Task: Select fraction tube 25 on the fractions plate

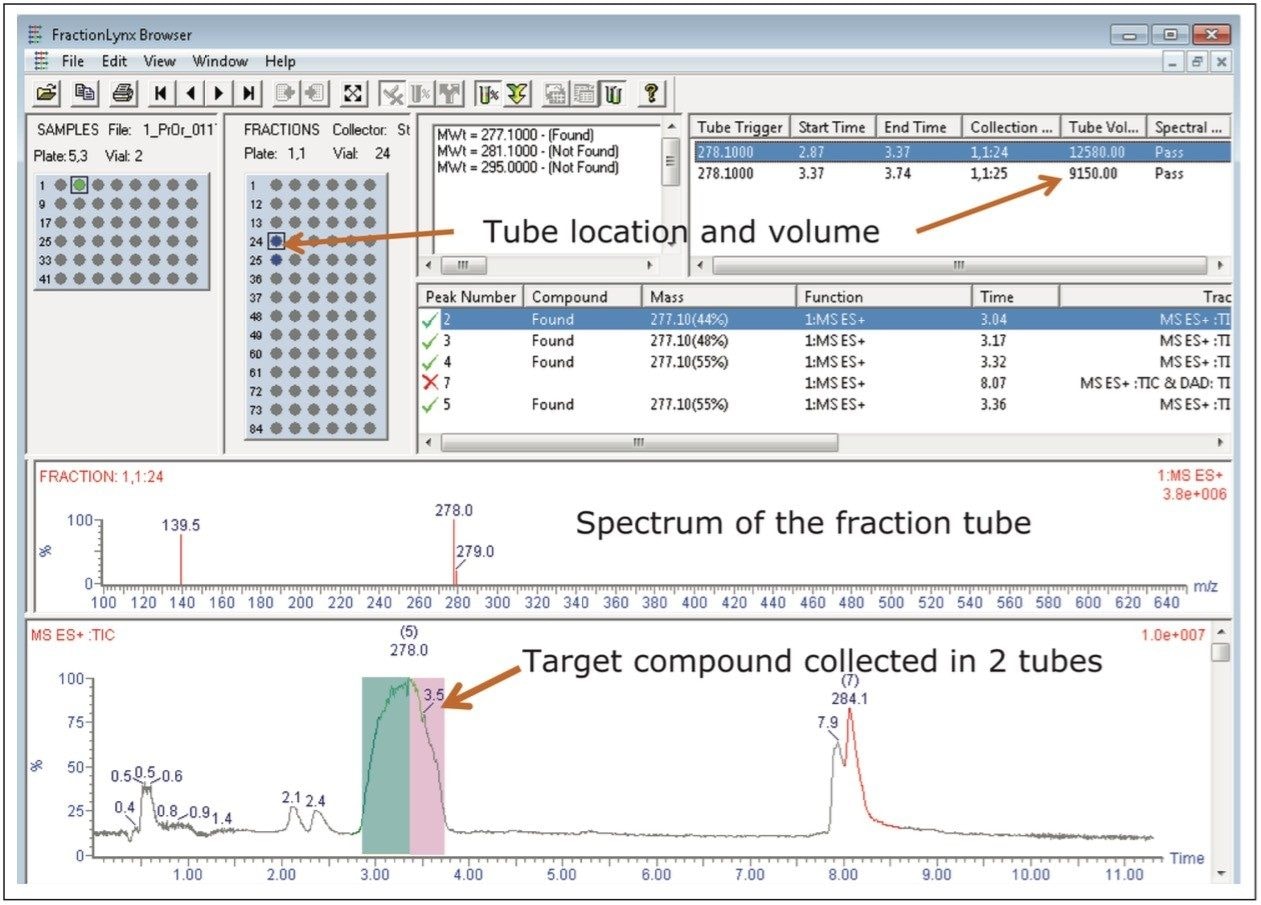Action: (x=276, y=259)
